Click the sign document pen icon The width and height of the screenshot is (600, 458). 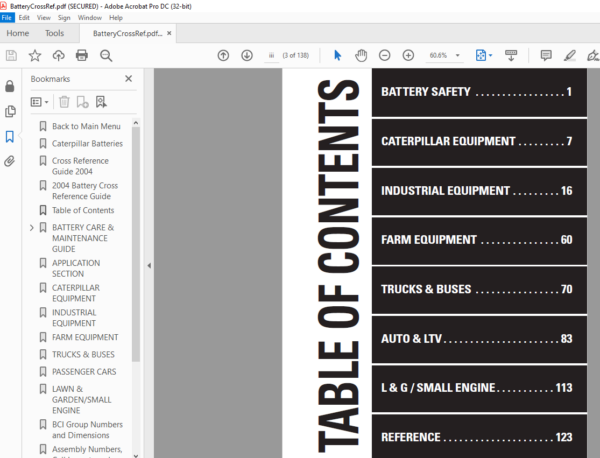pos(593,55)
